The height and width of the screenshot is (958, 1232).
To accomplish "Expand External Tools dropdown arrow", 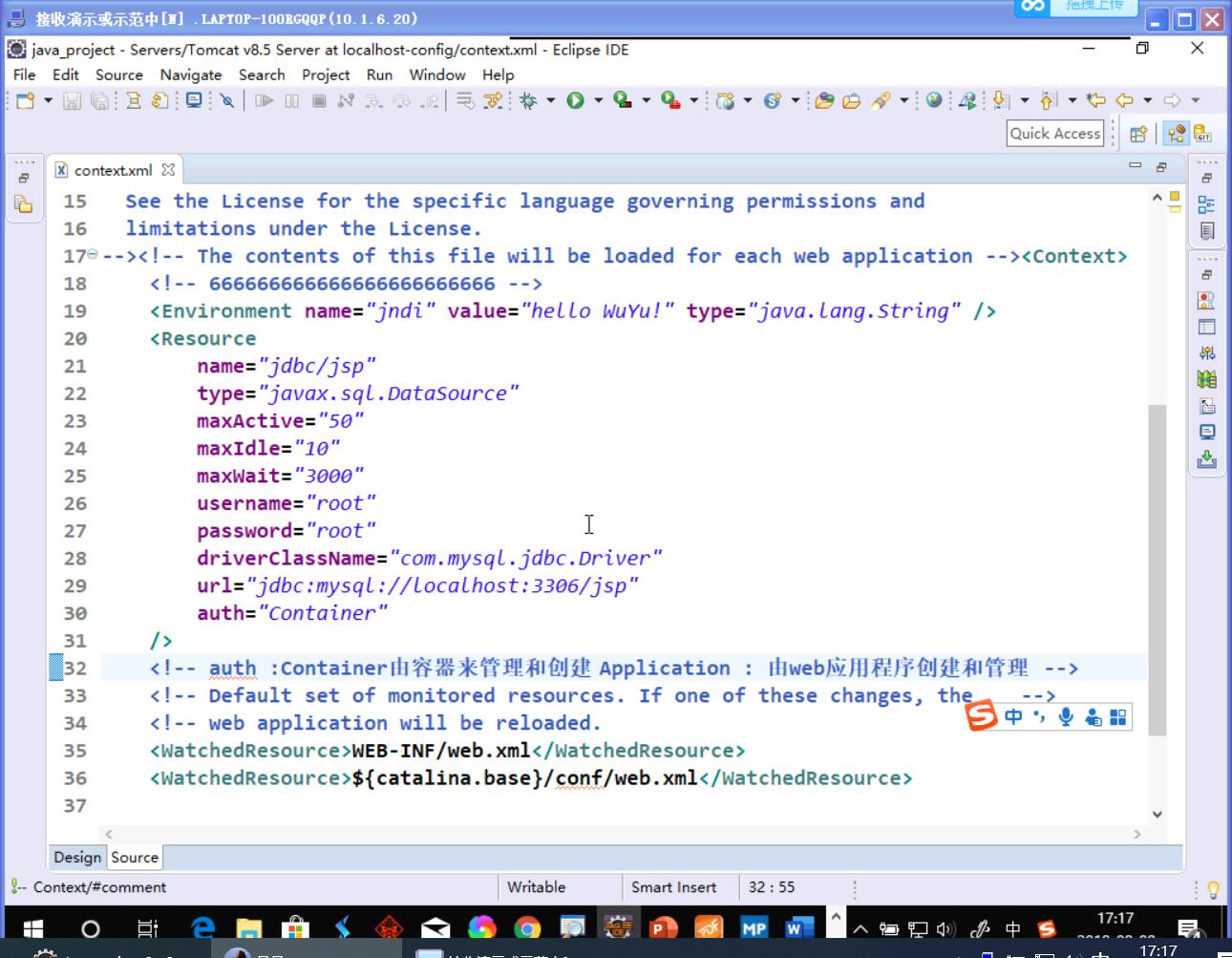I will (x=693, y=100).
